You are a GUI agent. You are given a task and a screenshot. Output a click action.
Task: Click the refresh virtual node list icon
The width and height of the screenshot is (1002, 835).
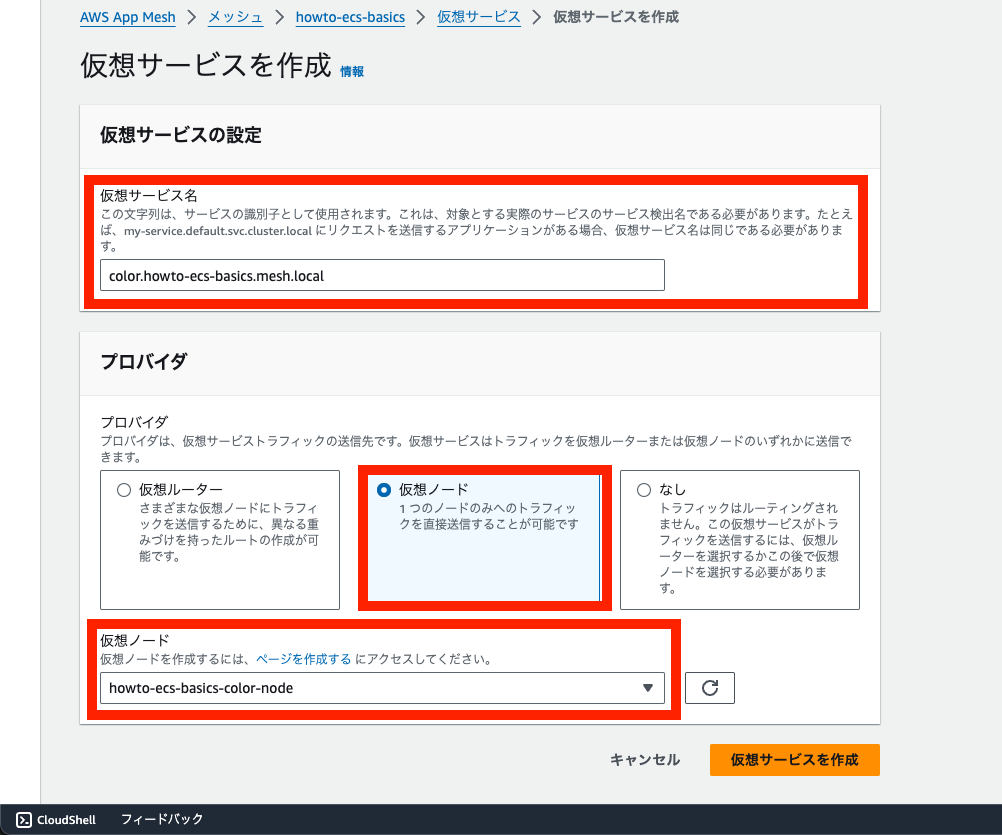tap(709, 688)
